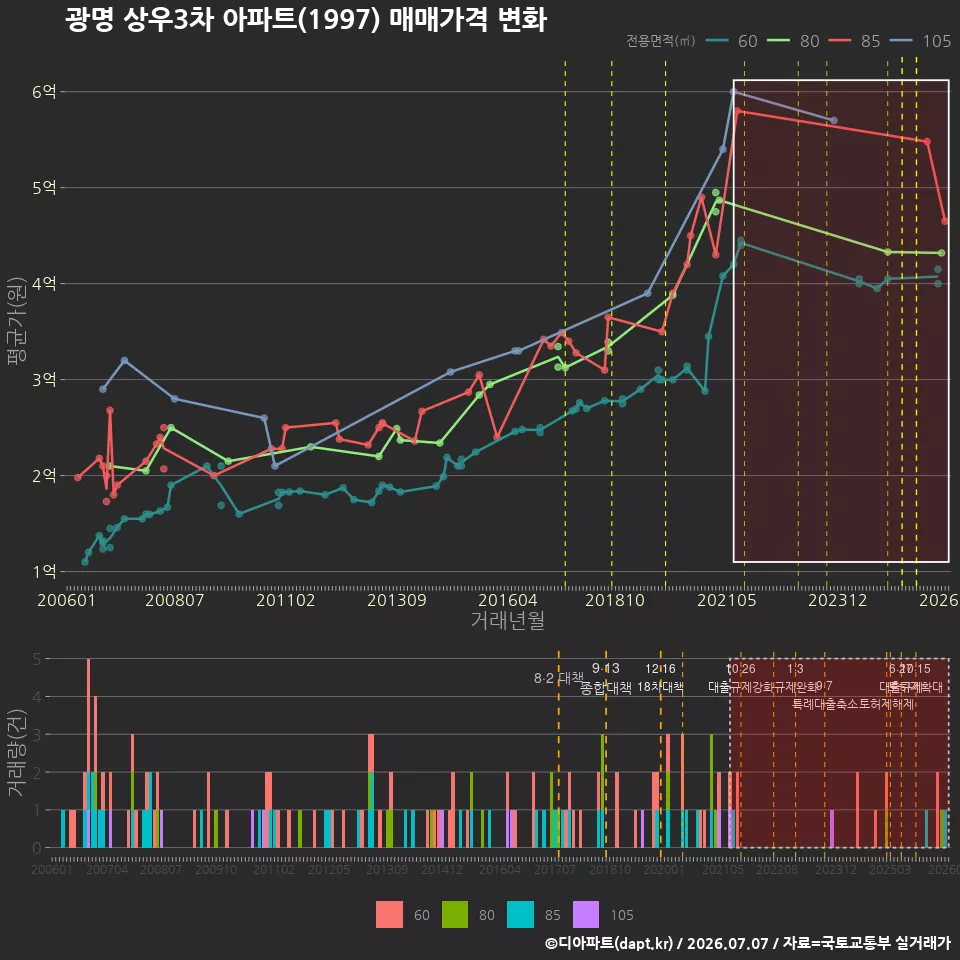Click the 105㎡ peak point at 6억
This screenshot has width=960, height=960.
[733, 92]
